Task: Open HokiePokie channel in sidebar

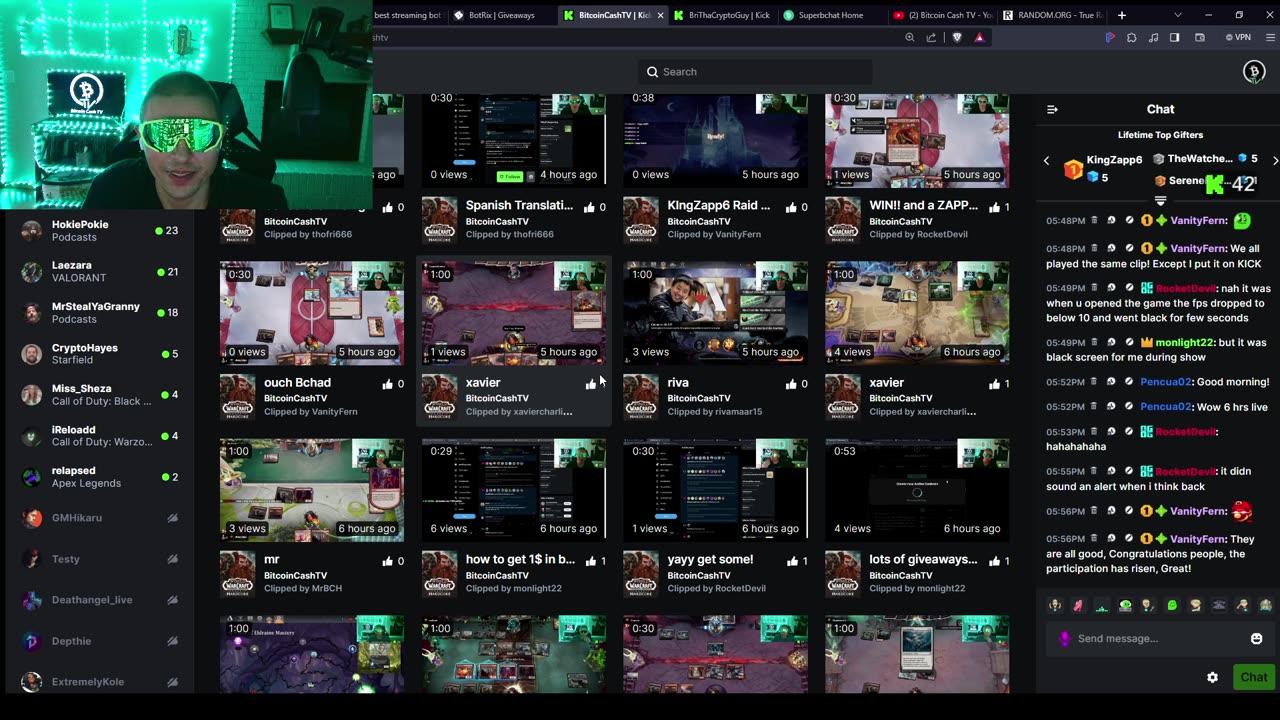Action: click(x=100, y=231)
